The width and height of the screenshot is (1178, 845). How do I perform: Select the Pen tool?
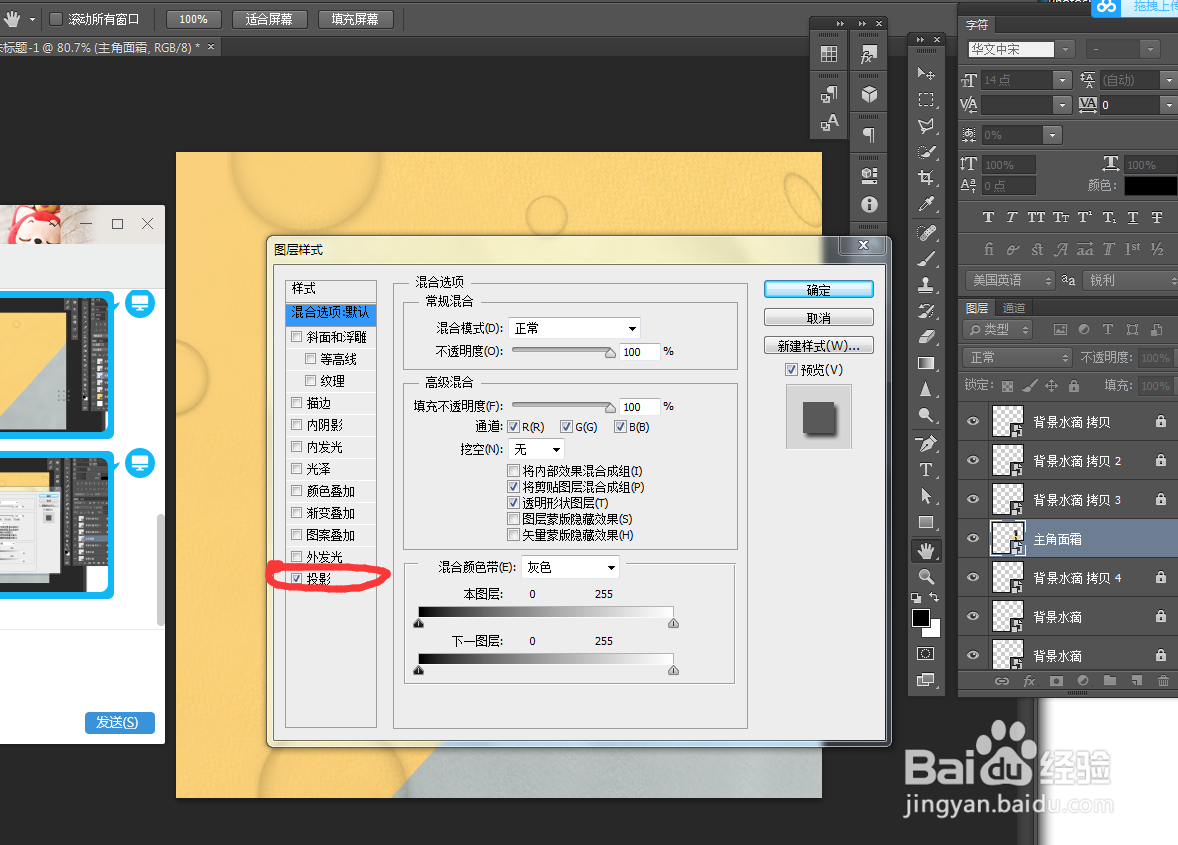(926, 444)
